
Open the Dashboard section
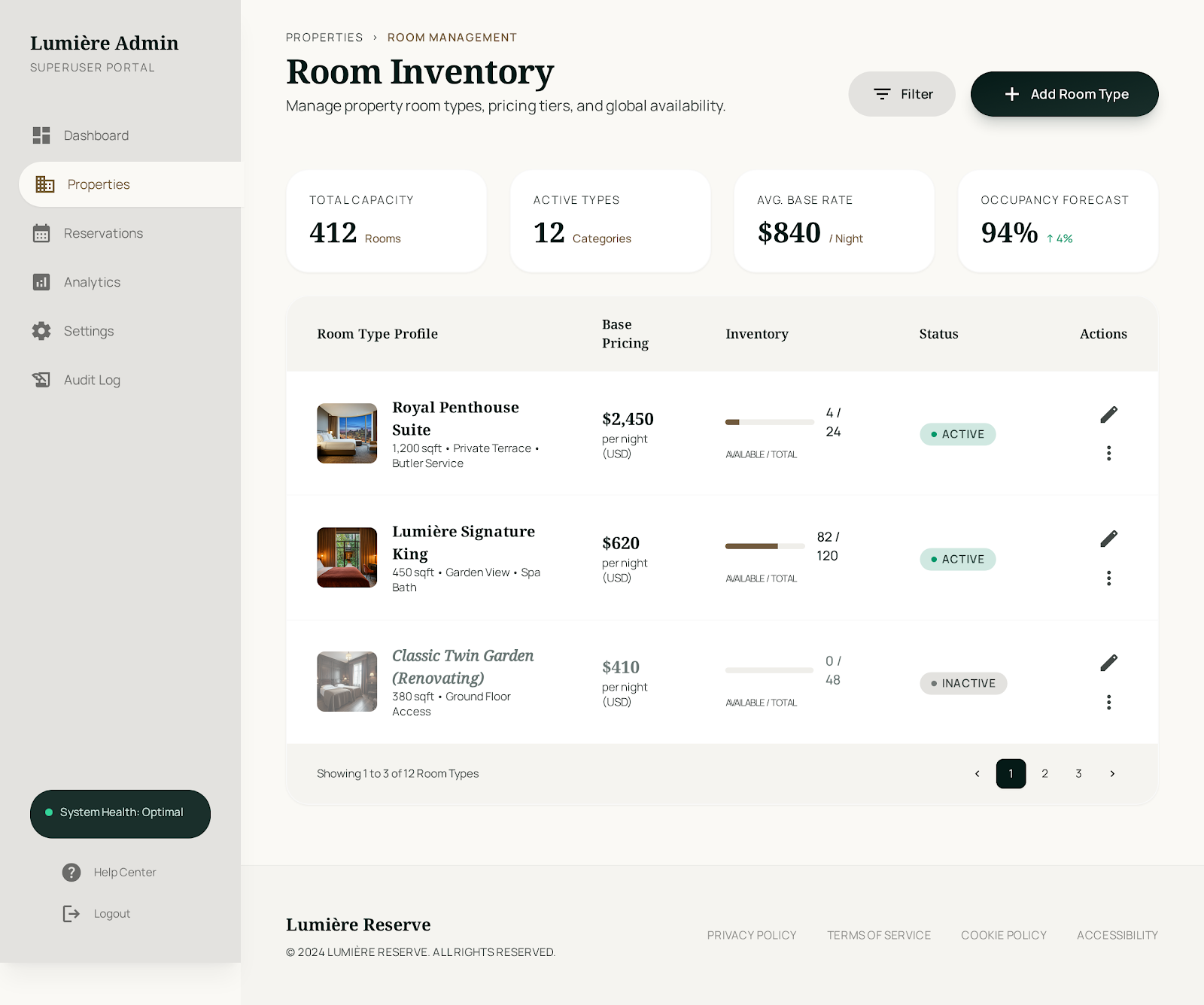coord(96,135)
